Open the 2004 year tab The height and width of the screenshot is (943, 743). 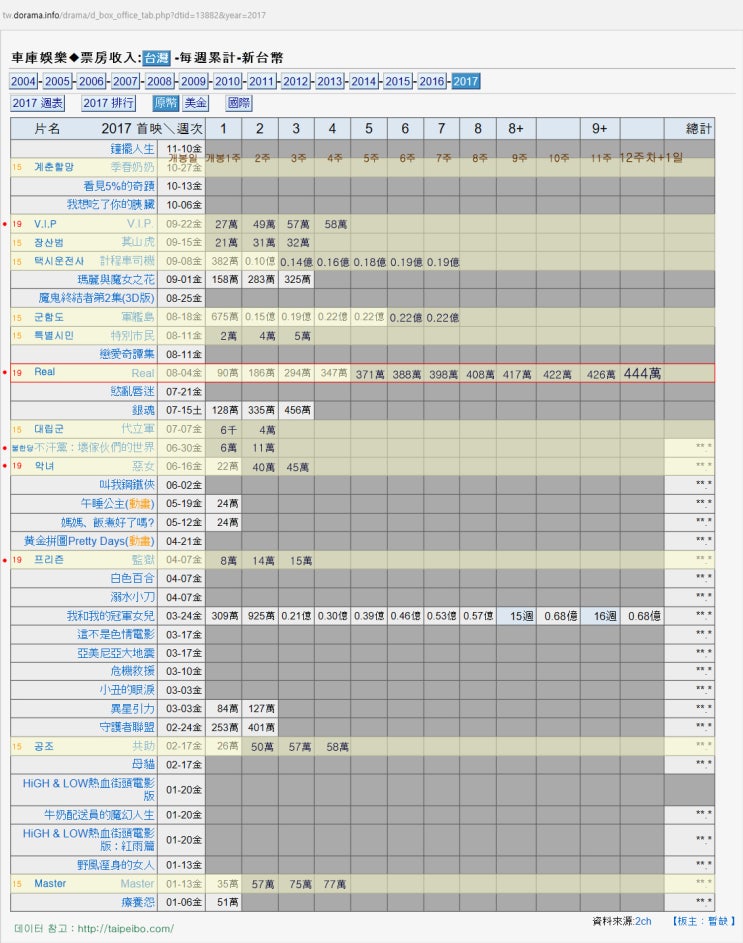[x=24, y=81]
